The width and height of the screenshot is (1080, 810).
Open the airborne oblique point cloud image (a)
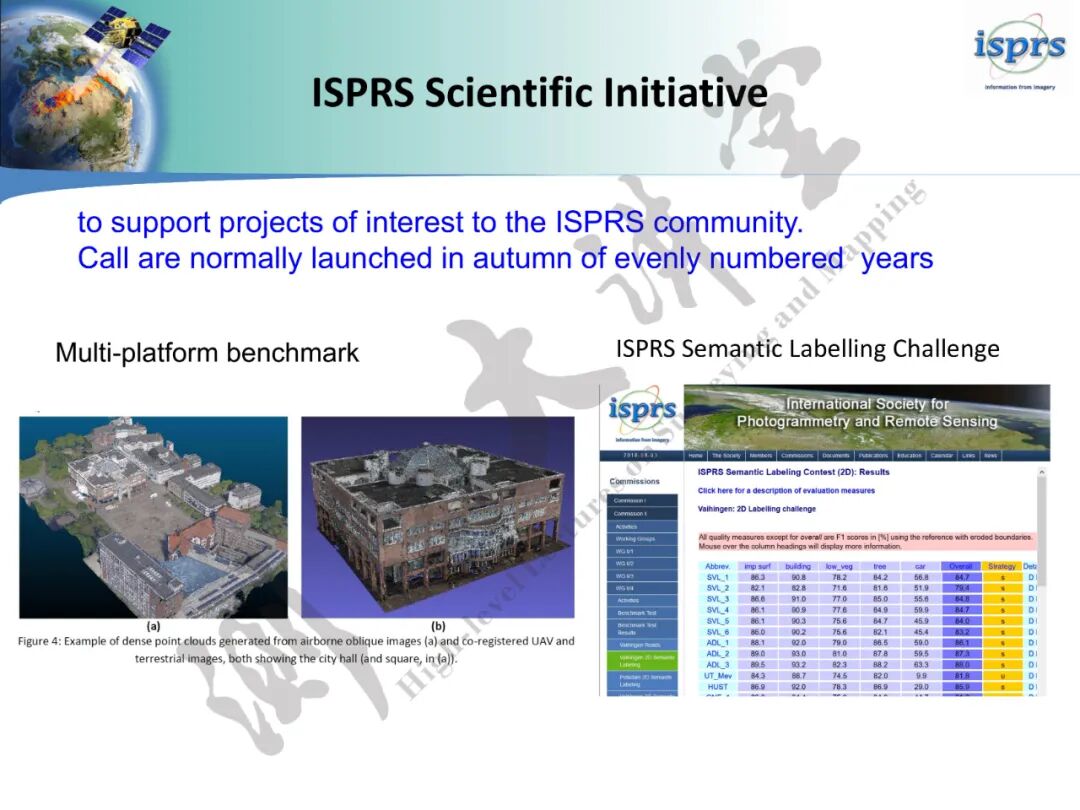click(154, 517)
